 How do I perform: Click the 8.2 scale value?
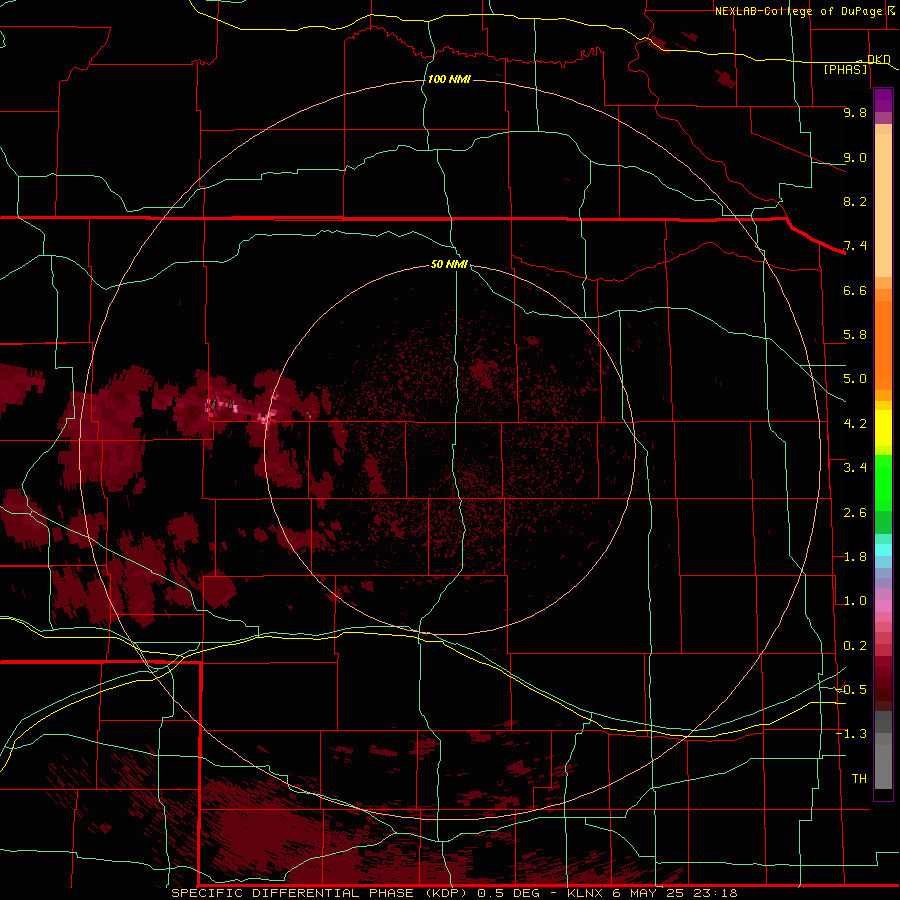tap(855, 201)
